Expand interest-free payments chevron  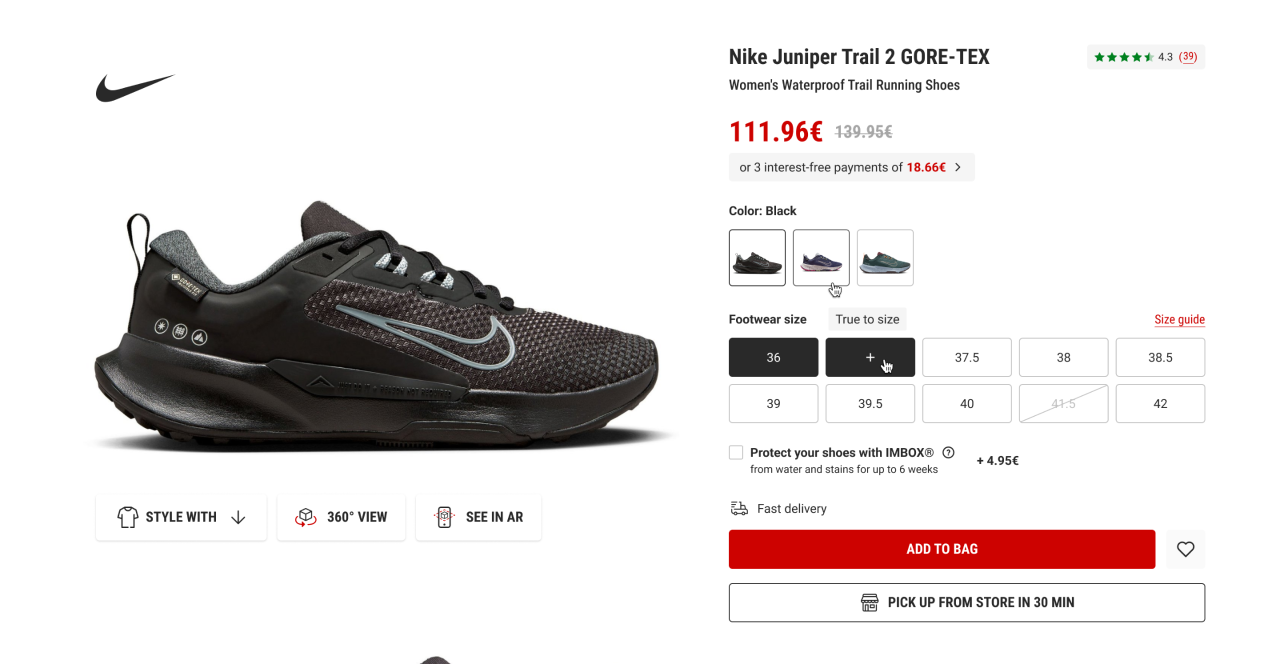coord(957,167)
